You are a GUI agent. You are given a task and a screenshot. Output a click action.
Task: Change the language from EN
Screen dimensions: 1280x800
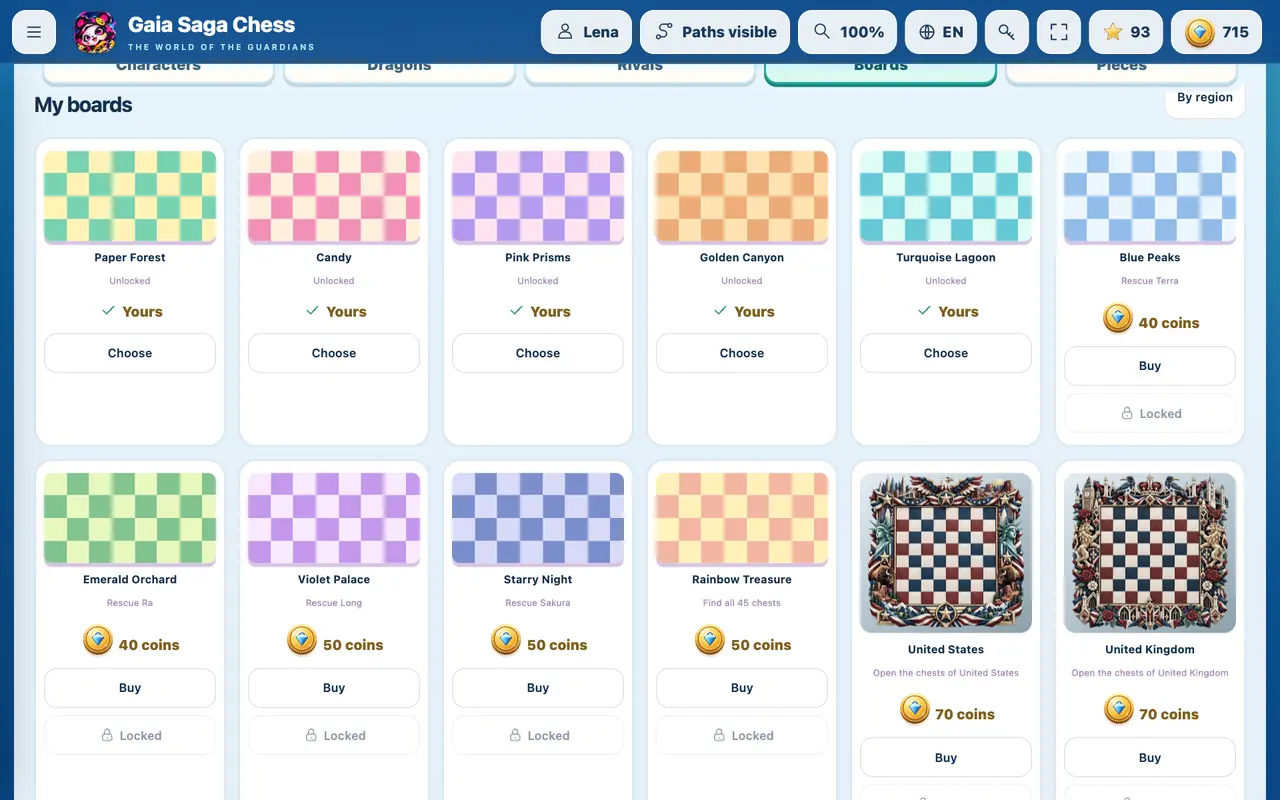pyautogui.click(x=941, y=32)
